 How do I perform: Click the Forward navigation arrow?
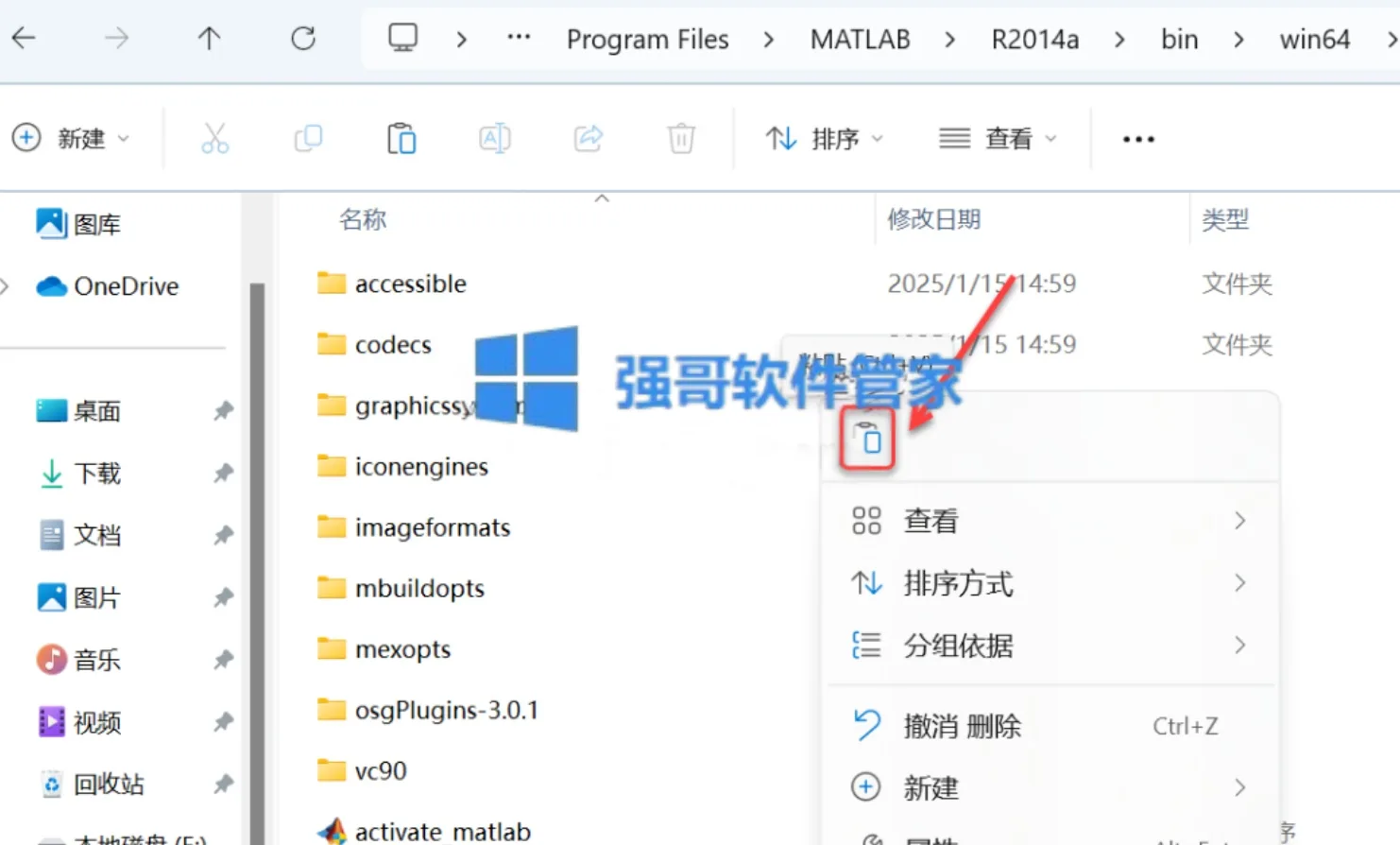(x=116, y=38)
